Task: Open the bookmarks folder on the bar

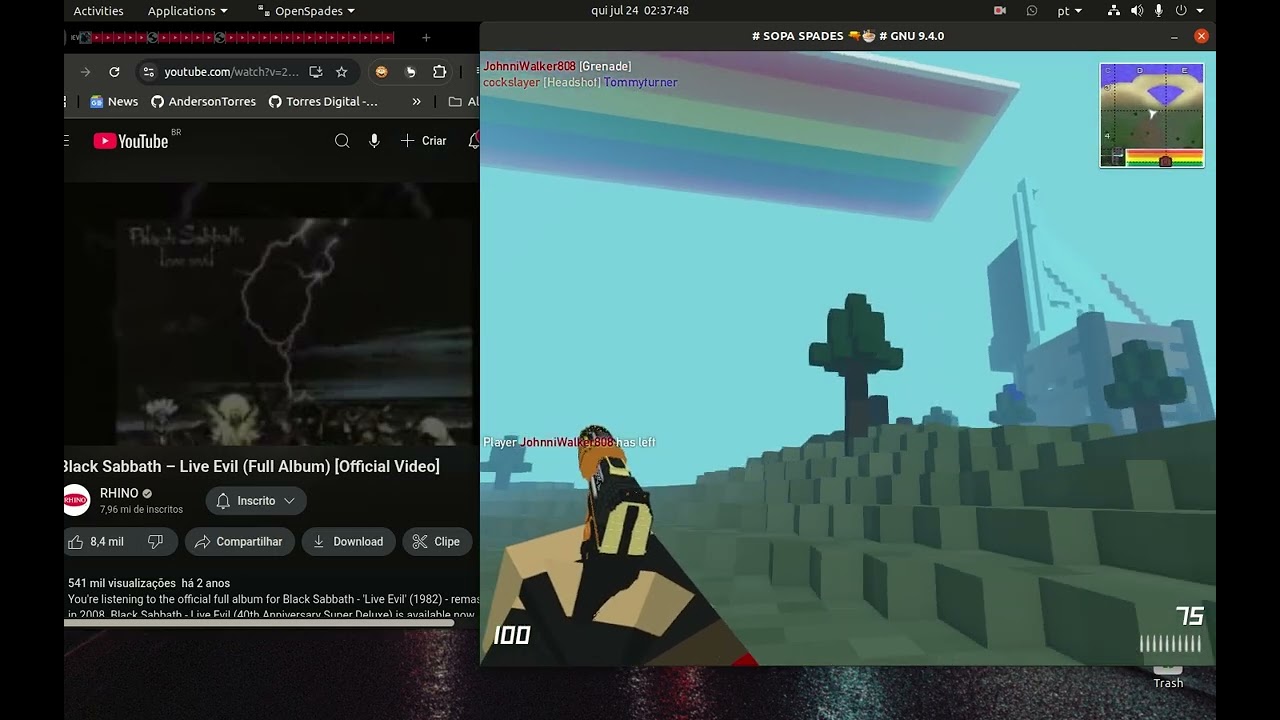Action: pyautogui.click(x=462, y=101)
